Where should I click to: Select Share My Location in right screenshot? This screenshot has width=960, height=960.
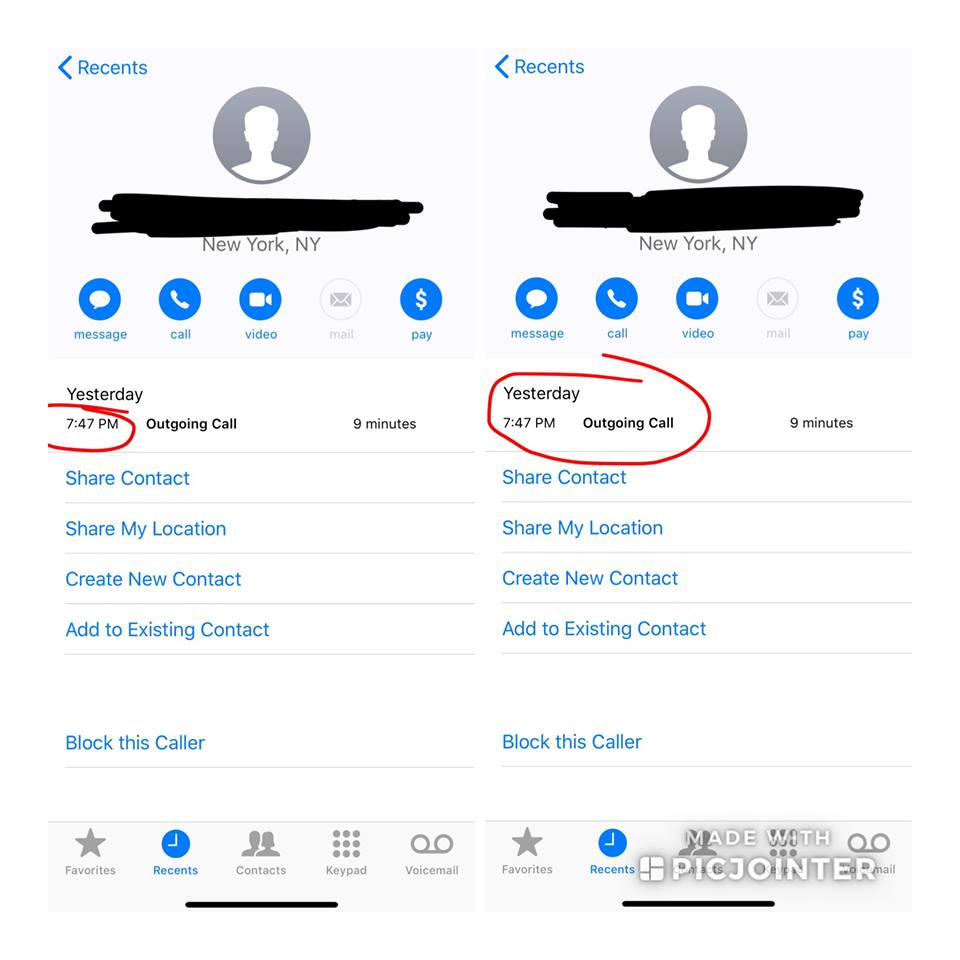(x=582, y=528)
